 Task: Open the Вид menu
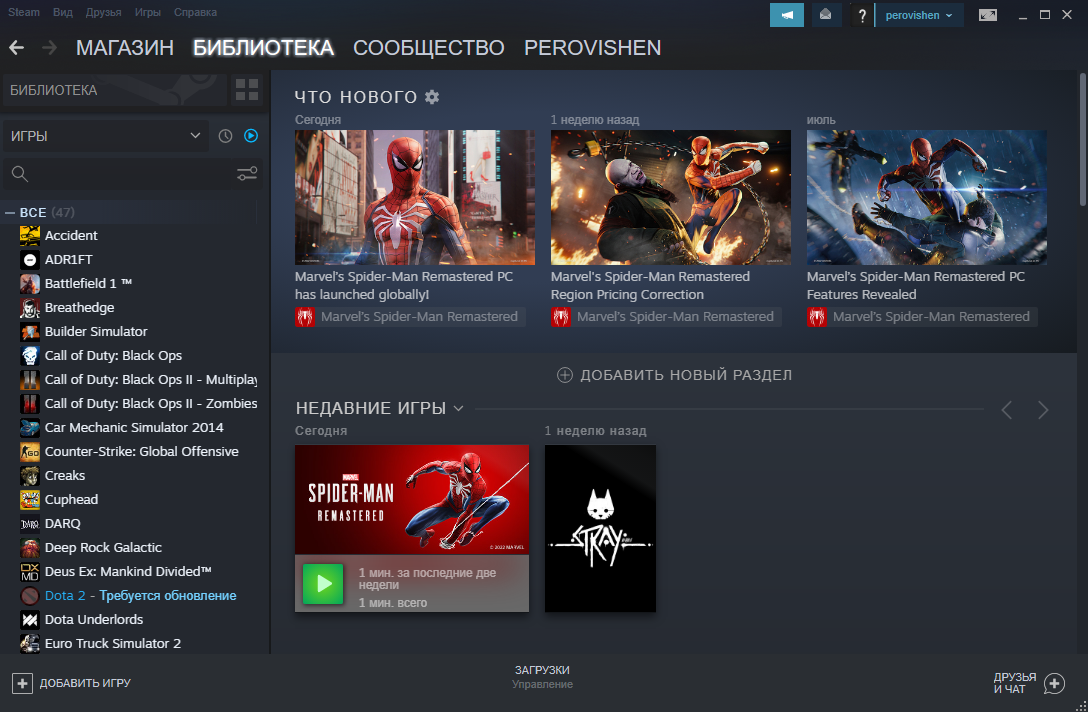pos(62,12)
